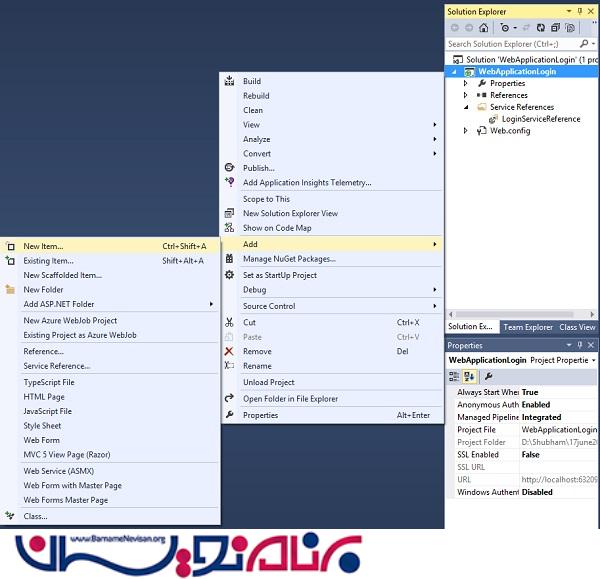This screenshot has height=579, width=600.
Task: Toggle Alphabetical sort icon in Properties panel
Action: pyautogui.click(x=469, y=377)
